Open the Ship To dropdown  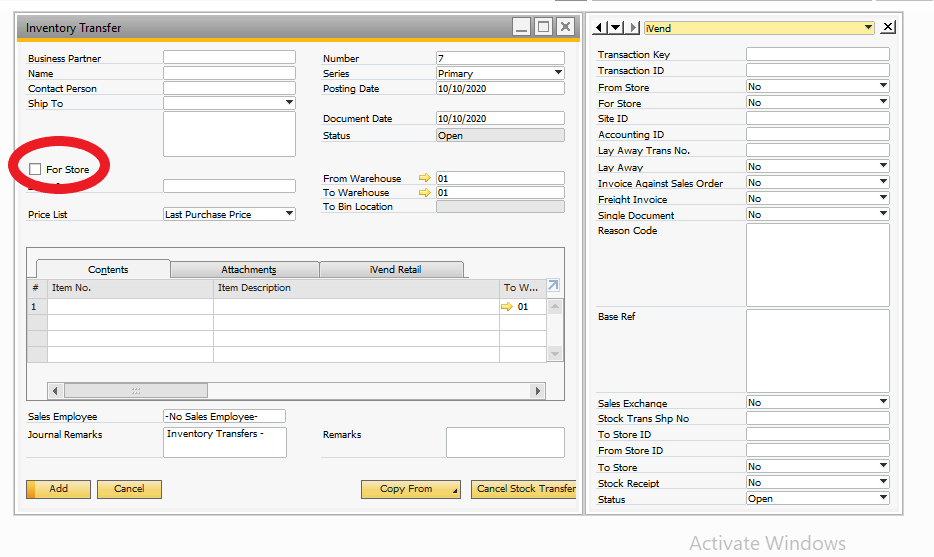[x=289, y=102]
